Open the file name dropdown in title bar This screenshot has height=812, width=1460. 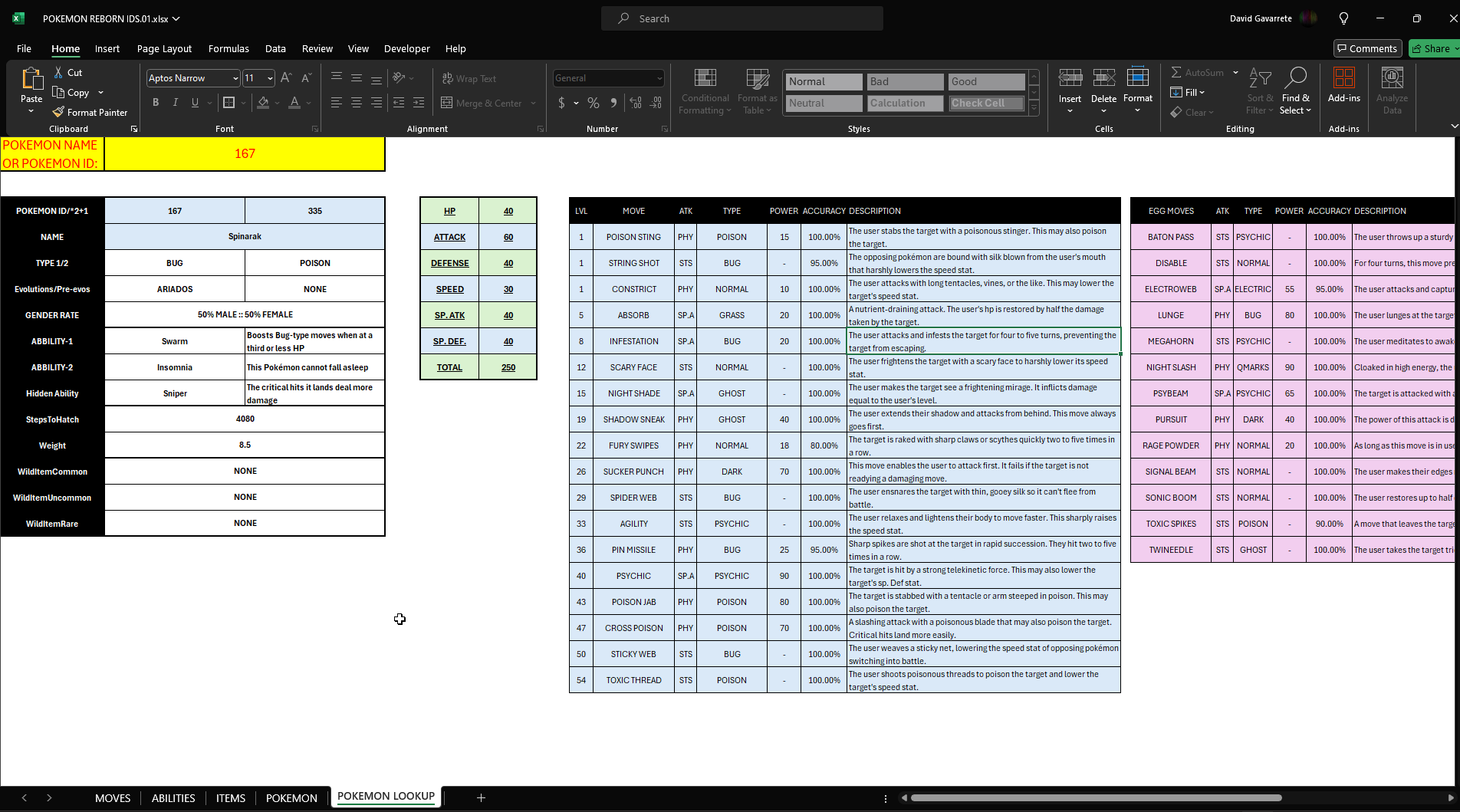tap(176, 18)
